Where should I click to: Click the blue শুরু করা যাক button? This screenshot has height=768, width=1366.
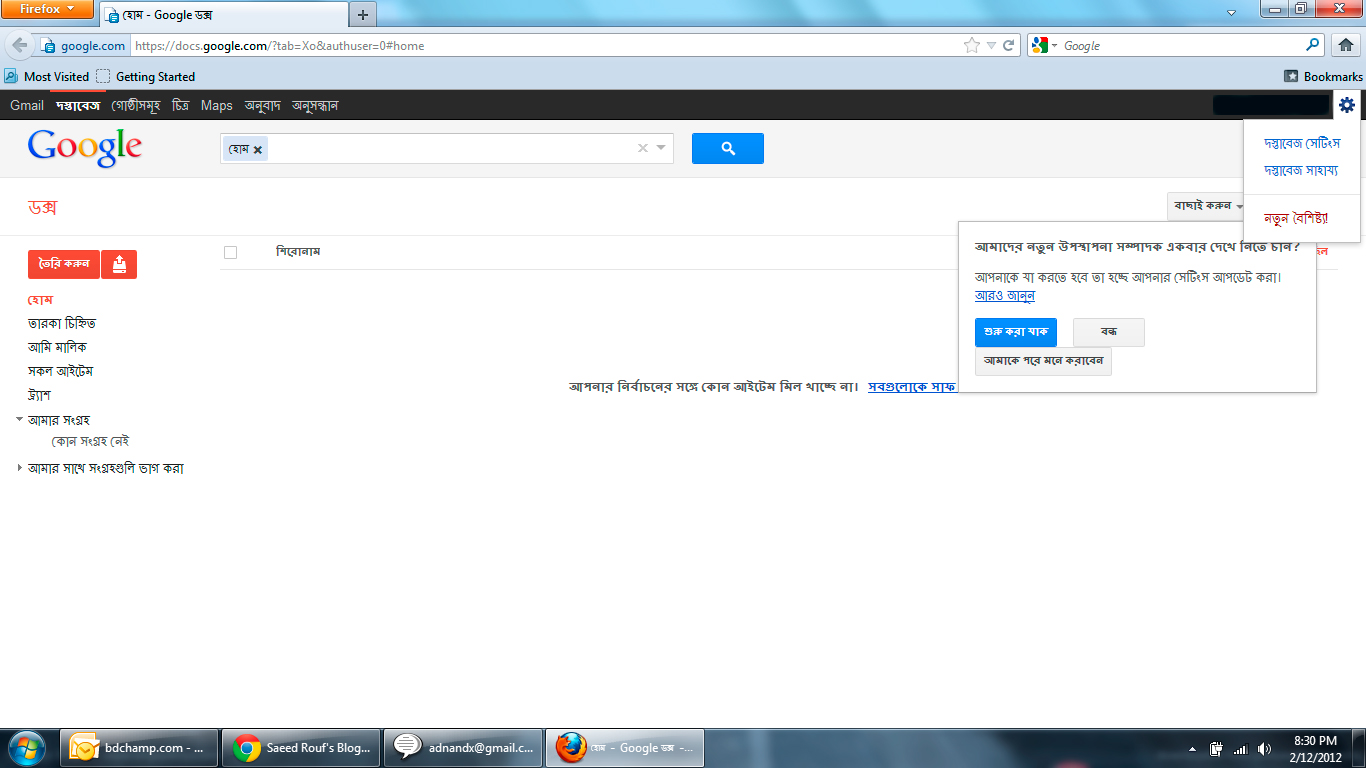point(1016,332)
